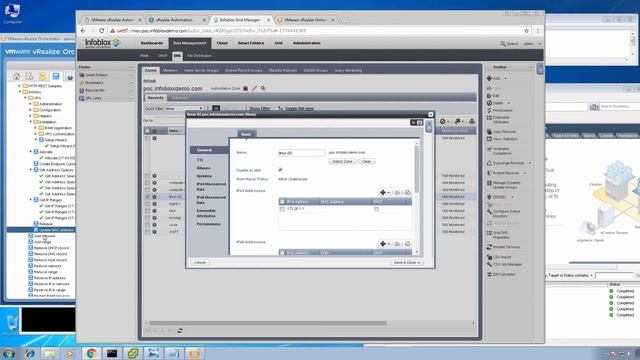
Task: Check the 172.26.1.1 address row checkbox
Action: 282,209
